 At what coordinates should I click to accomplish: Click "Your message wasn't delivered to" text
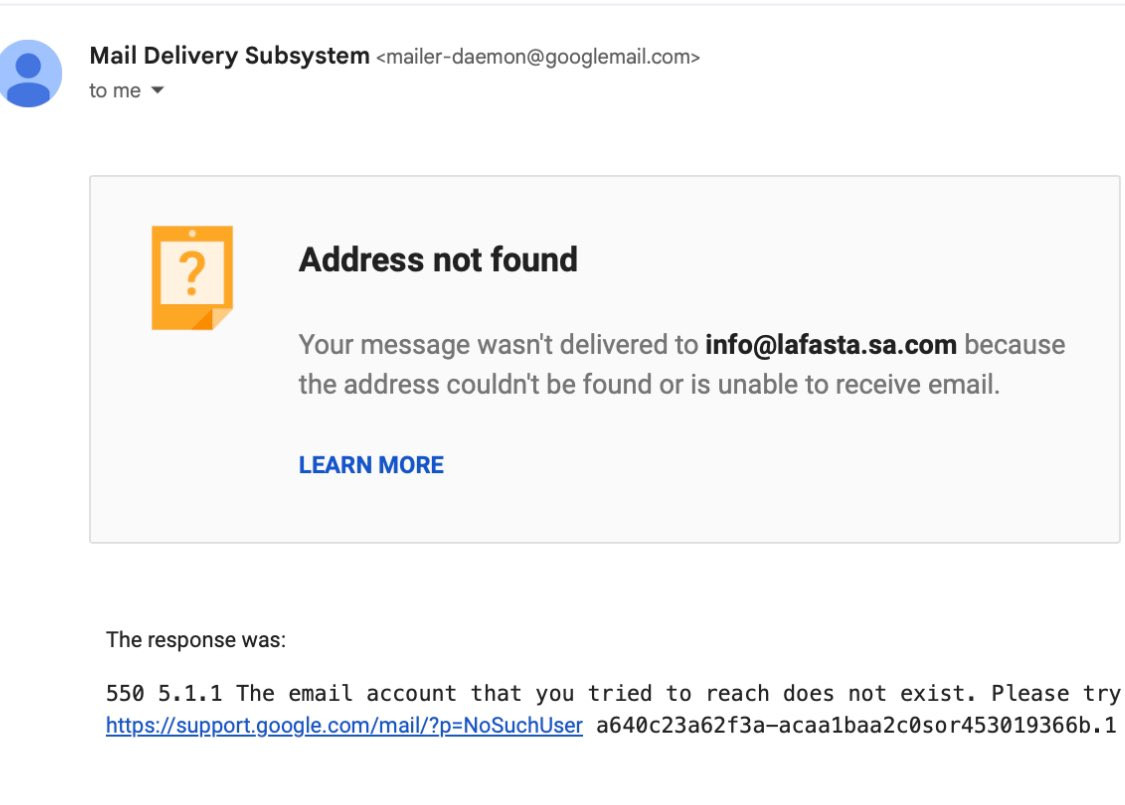coord(498,345)
